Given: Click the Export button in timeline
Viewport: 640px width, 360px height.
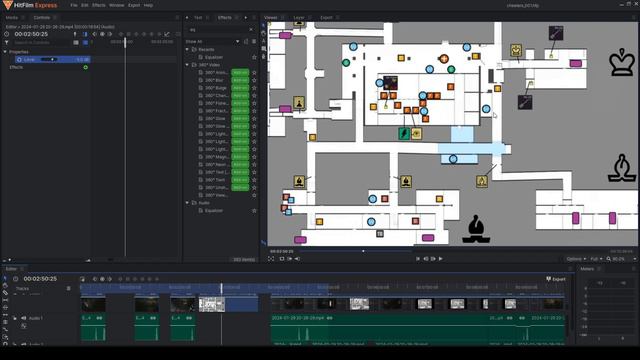Looking at the screenshot, I should (x=556, y=279).
